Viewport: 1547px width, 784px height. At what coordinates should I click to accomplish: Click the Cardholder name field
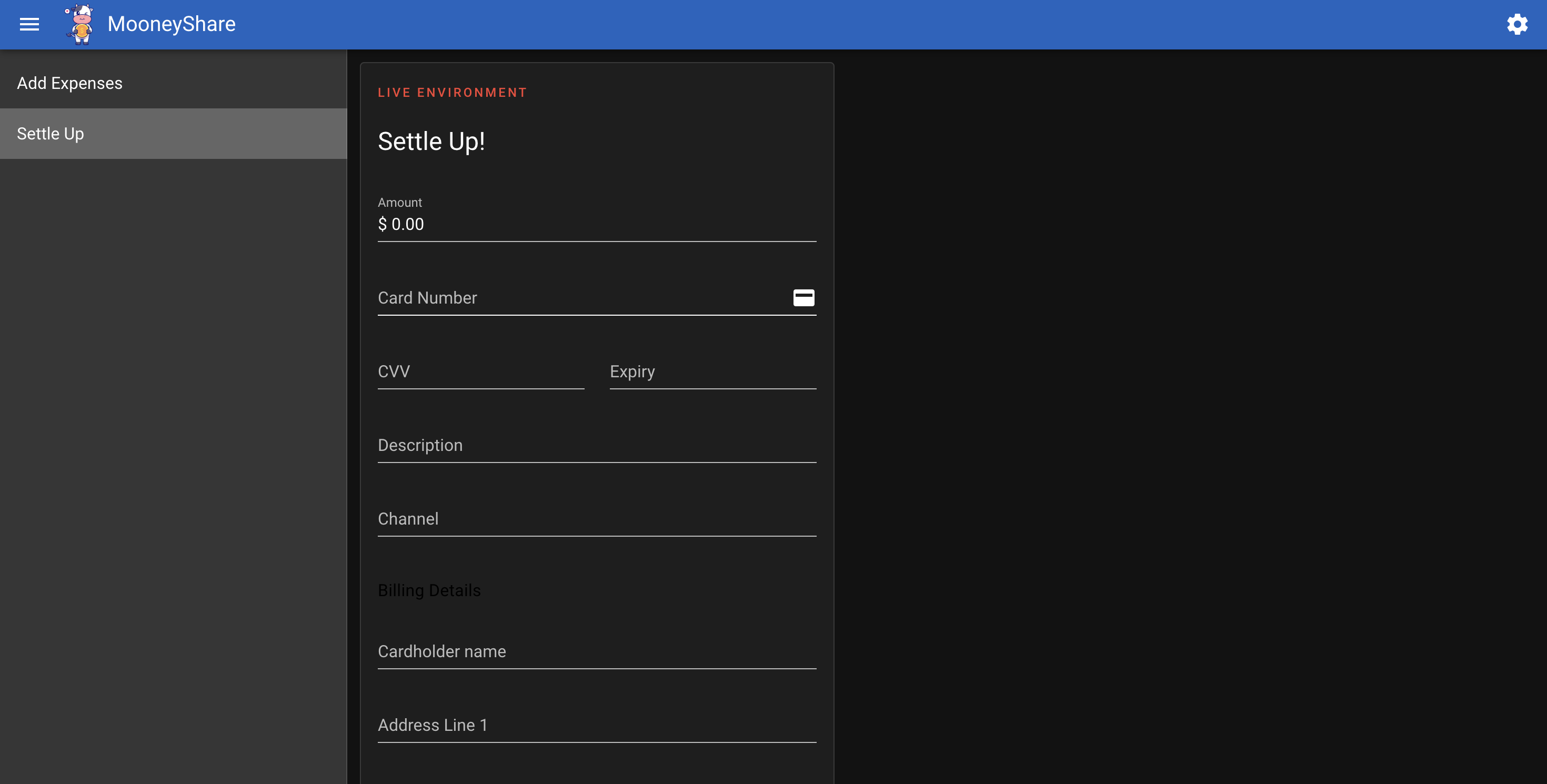[596, 651]
